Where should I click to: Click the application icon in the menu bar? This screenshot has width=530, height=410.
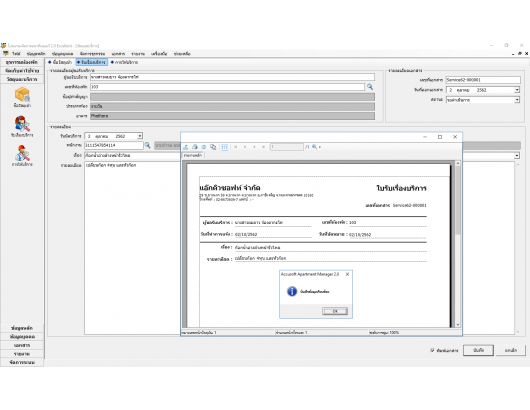point(5,53)
